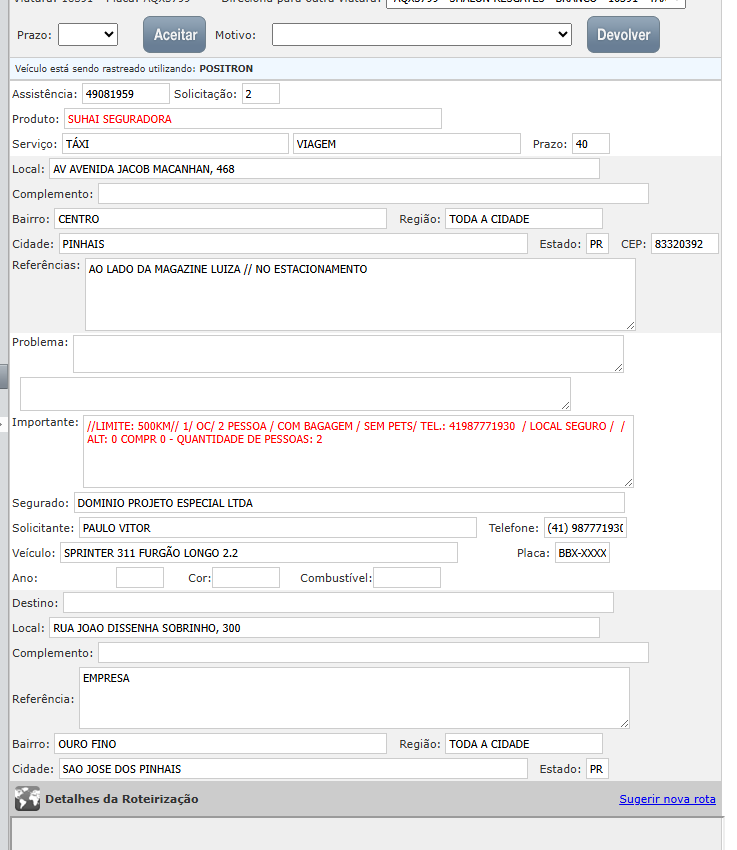Click the globe icon beside Detalhes da Roteirização
Screen dimensions: 737x850
coord(28,799)
